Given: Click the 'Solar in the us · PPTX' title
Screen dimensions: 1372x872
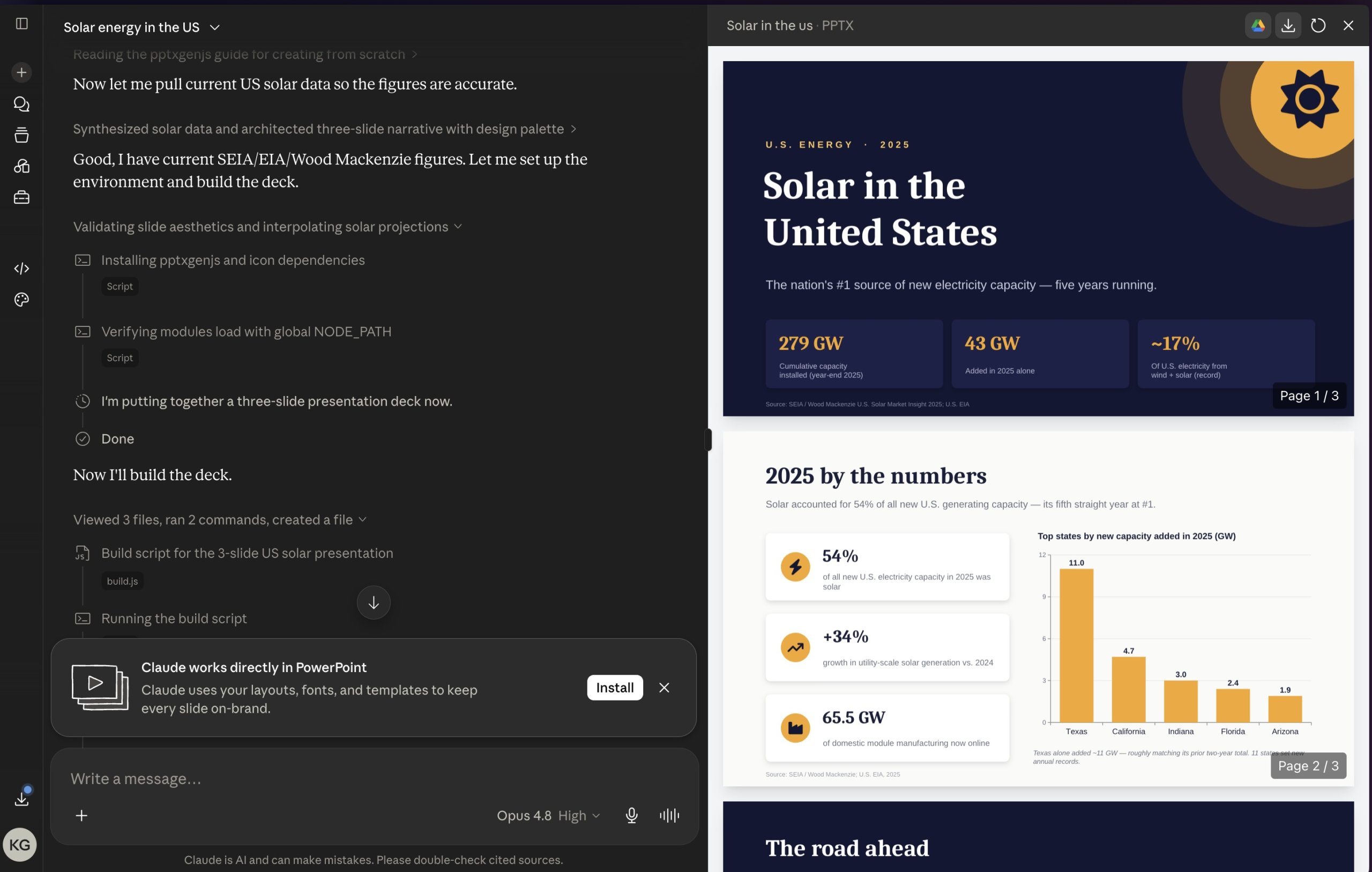Looking at the screenshot, I should point(789,26).
